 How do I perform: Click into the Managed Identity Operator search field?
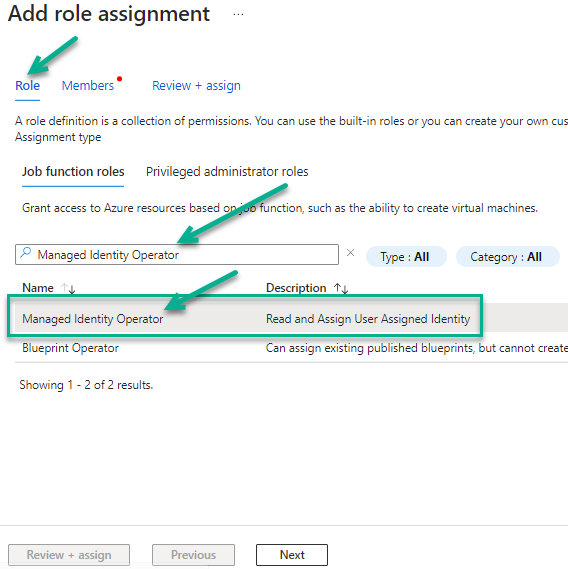pyautogui.click(x=177, y=254)
